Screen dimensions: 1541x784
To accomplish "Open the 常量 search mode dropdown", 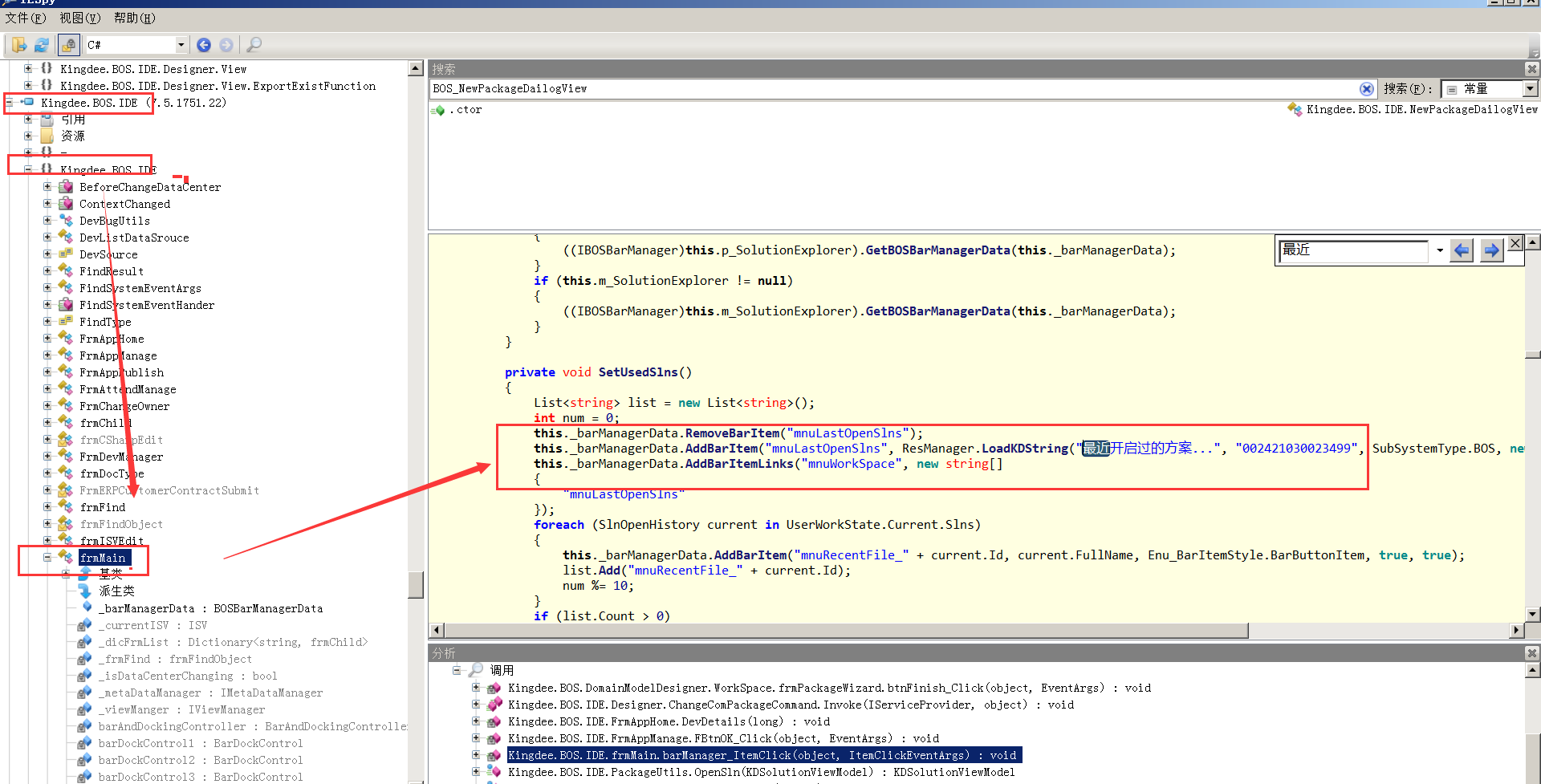I will [1530, 89].
